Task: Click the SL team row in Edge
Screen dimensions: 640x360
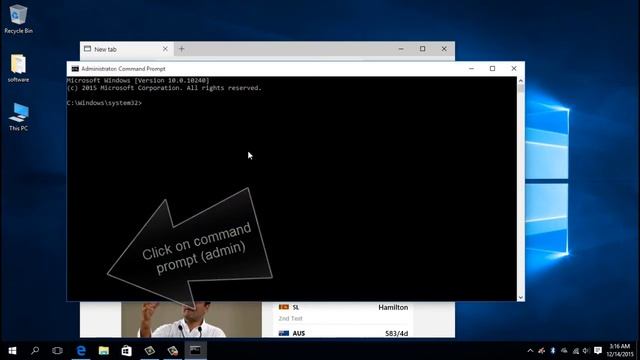Action: (x=343, y=307)
